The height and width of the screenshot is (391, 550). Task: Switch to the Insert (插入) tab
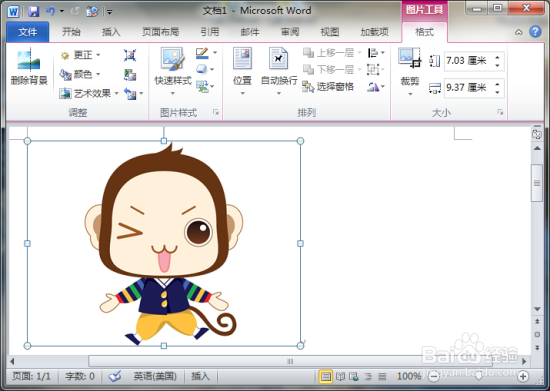tap(111, 32)
